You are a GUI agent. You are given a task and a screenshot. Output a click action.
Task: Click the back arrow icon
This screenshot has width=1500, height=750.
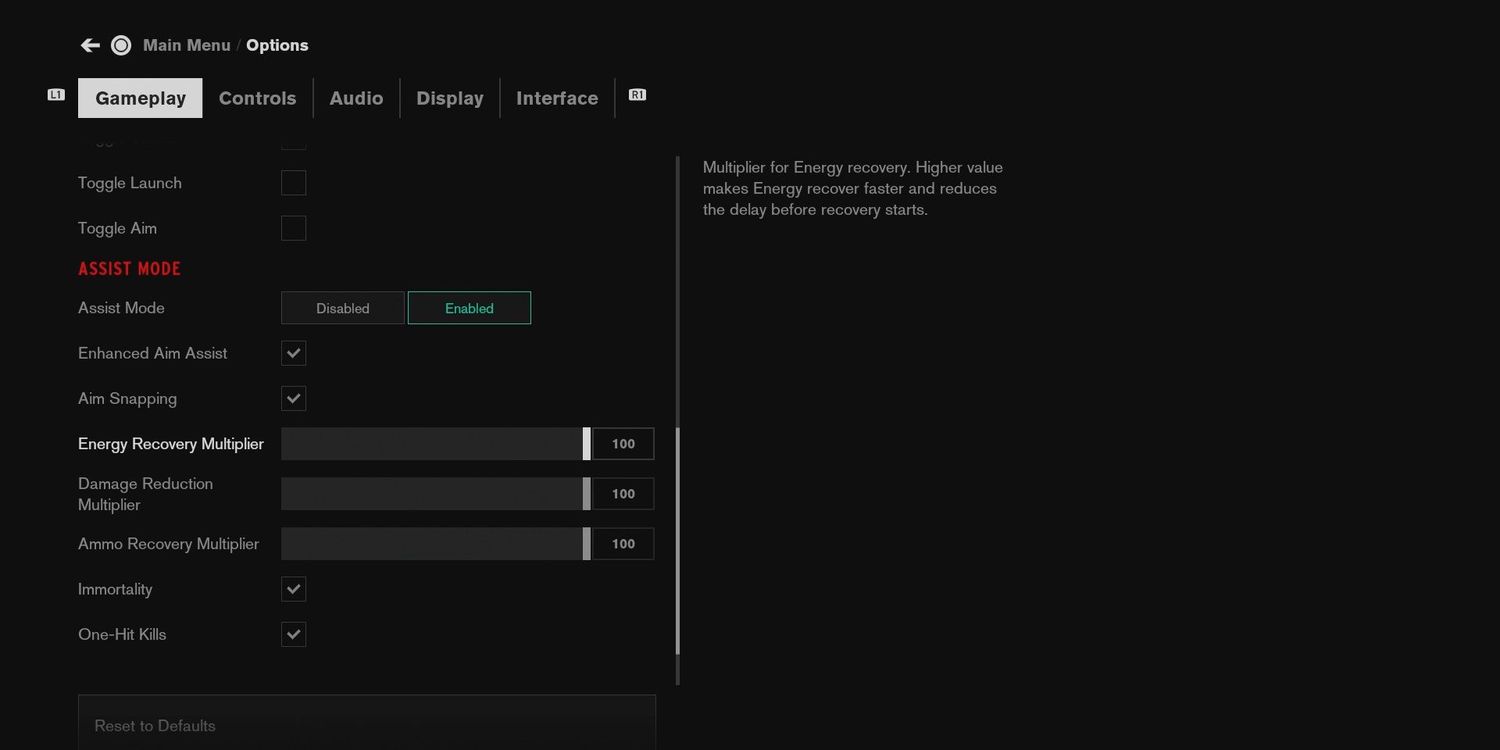tap(90, 45)
